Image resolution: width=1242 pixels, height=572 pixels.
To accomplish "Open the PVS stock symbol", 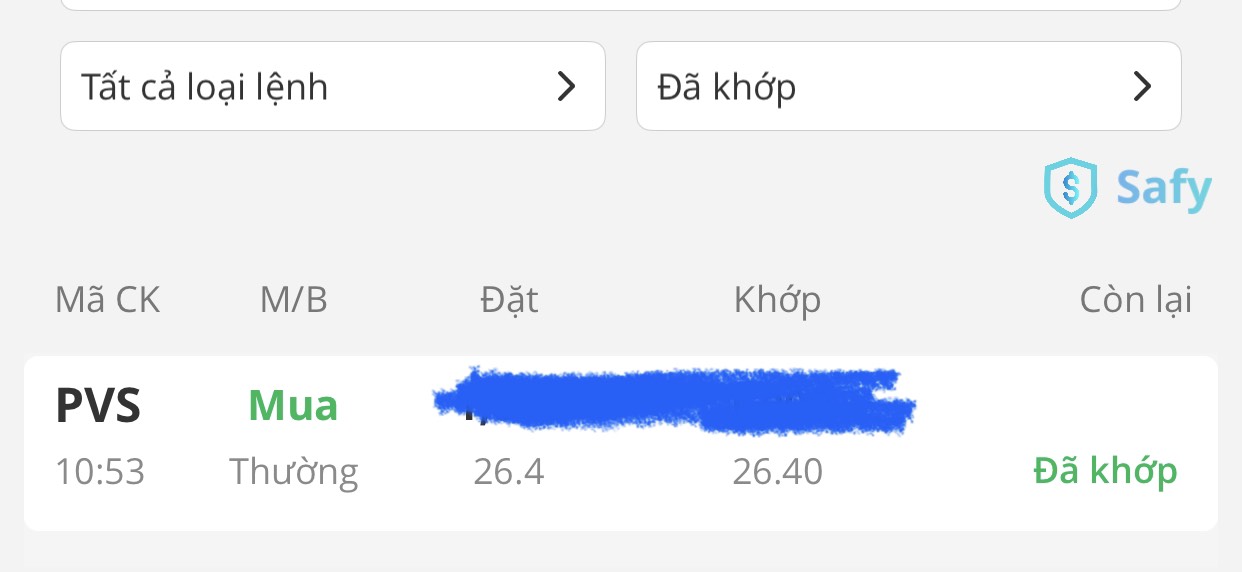I will click(98, 406).
